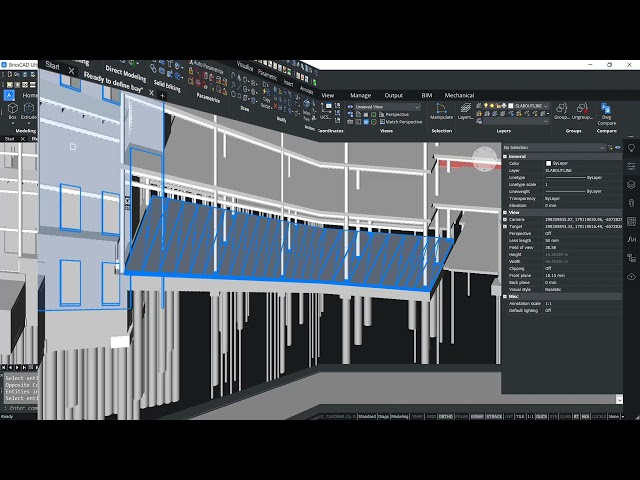The width and height of the screenshot is (640, 480).
Task: Open the Structure tree panel icon
Action: coord(631,258)
